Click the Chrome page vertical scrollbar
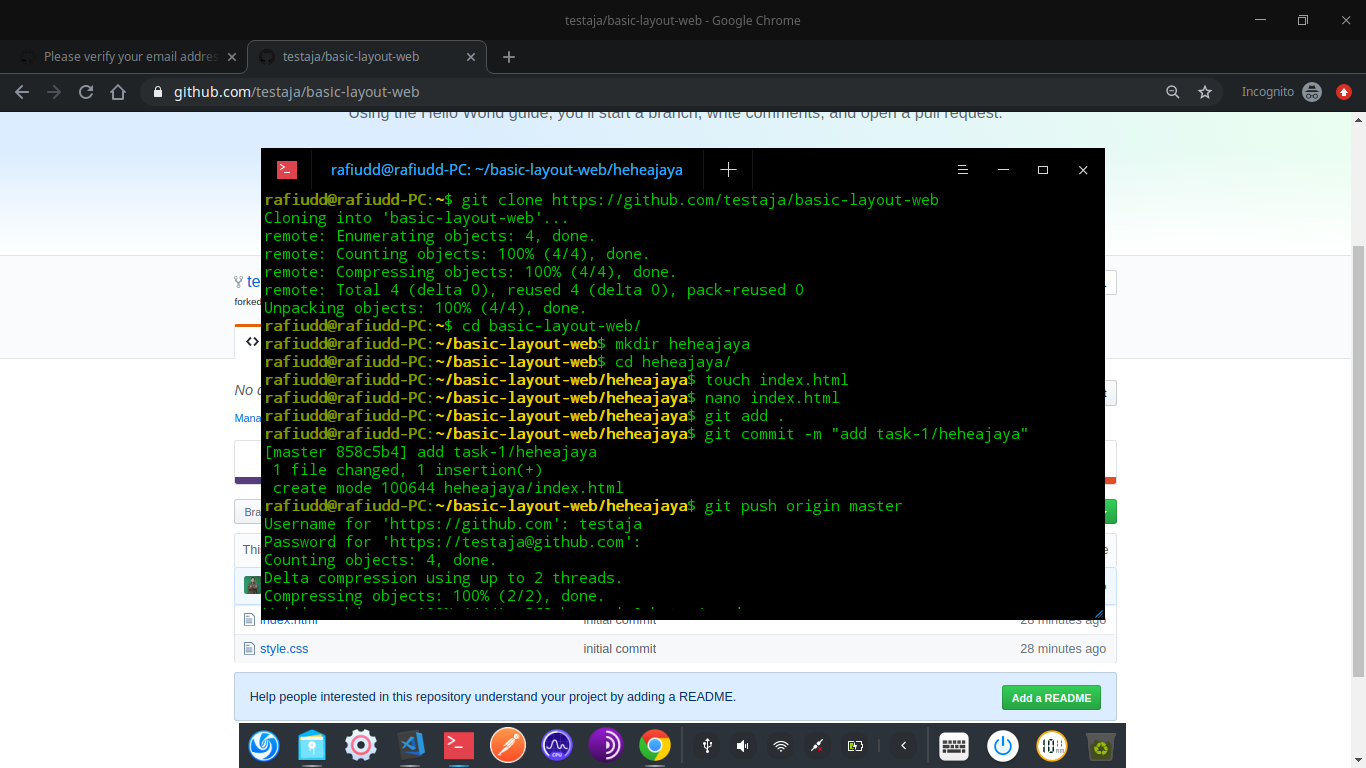This screenshot has width=1366, height=768. coord(1358,460)
